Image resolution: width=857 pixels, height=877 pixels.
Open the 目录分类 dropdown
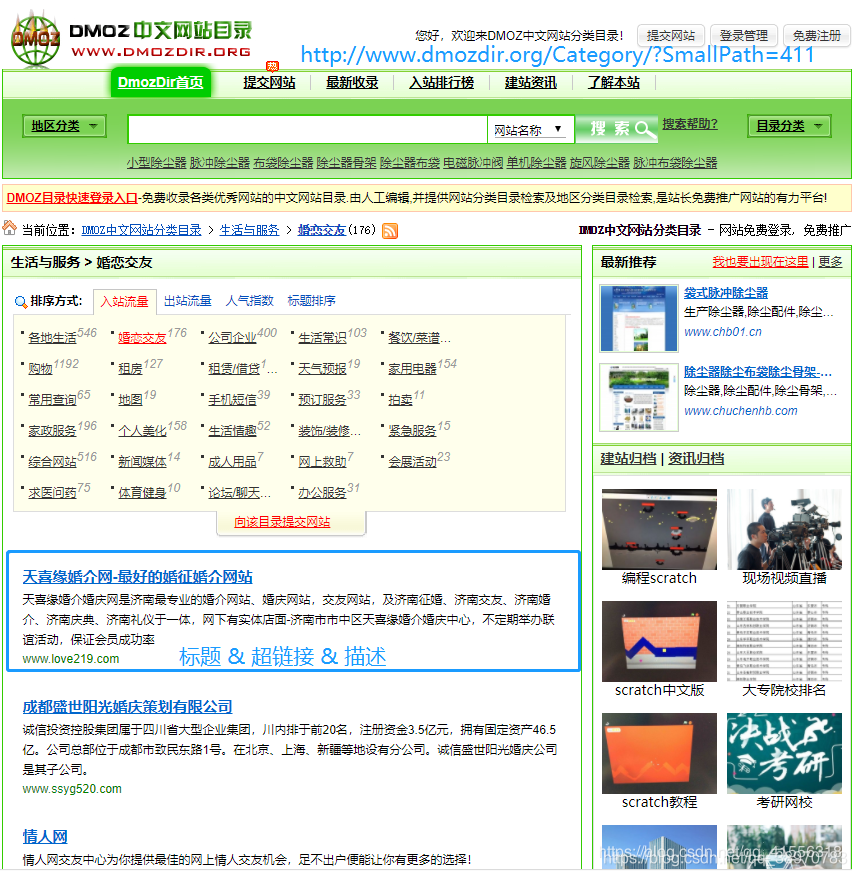pyautogui.click(x=789, y=126)
